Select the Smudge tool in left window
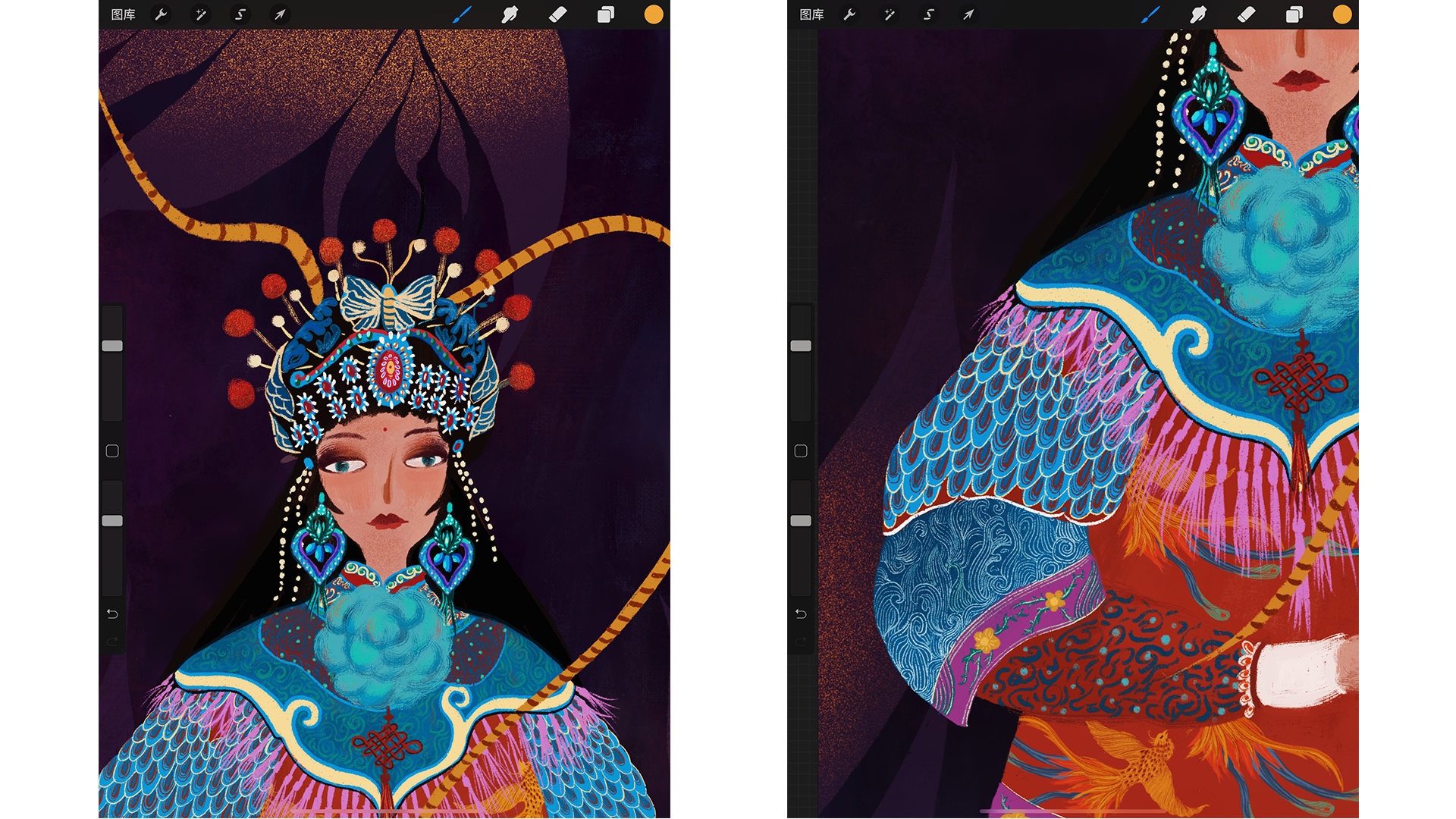The width and height of the screenshot is (1456, 819). pos(510,14)
